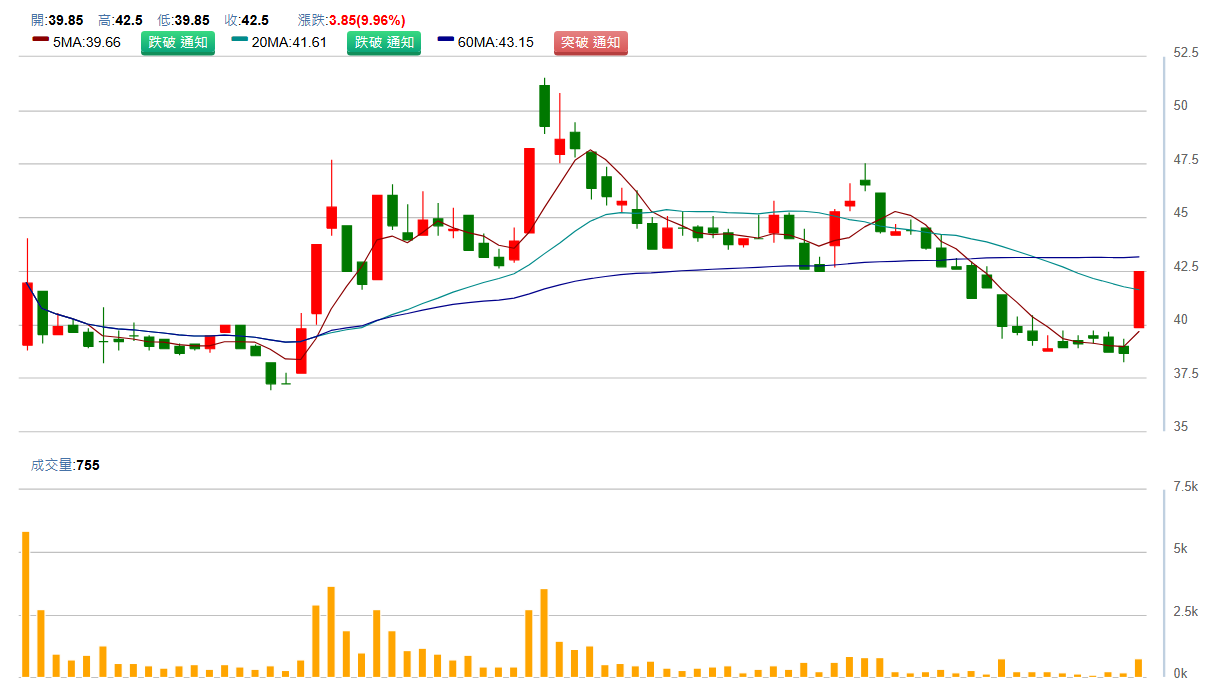Image resolution: width=1213 pixels, height=700 pixels.
Task: Click the tallest green candlestick near 51
Action: (x=545, y=106)
